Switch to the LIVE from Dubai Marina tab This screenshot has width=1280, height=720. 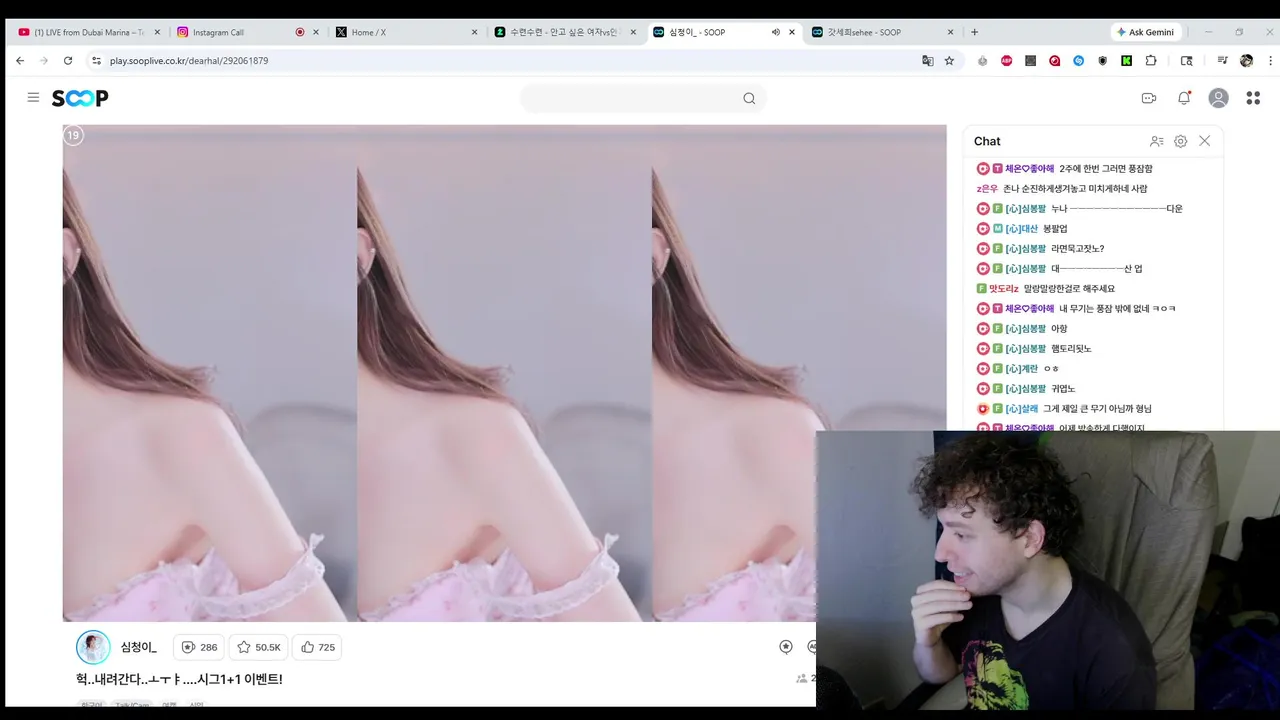tap(90, 32)
